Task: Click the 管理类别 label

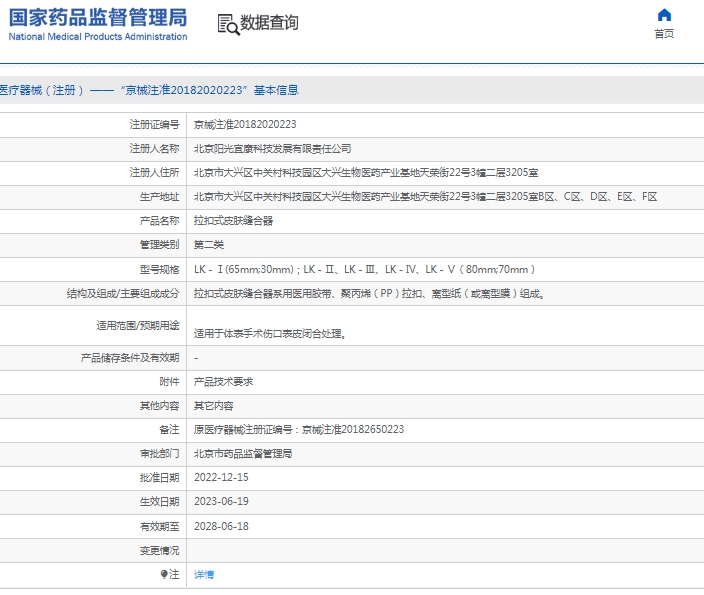Action: click(x=159, y=245)
